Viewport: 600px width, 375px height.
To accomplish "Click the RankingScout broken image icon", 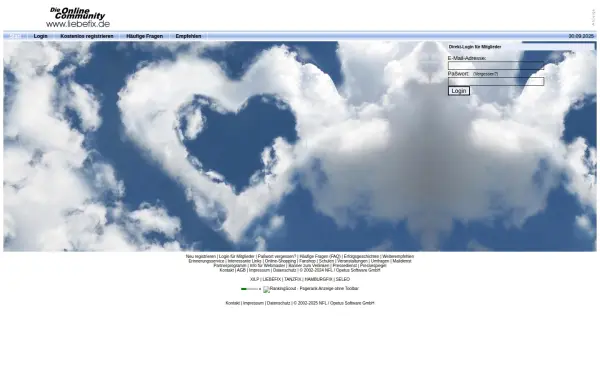I will tap(266, 289).
